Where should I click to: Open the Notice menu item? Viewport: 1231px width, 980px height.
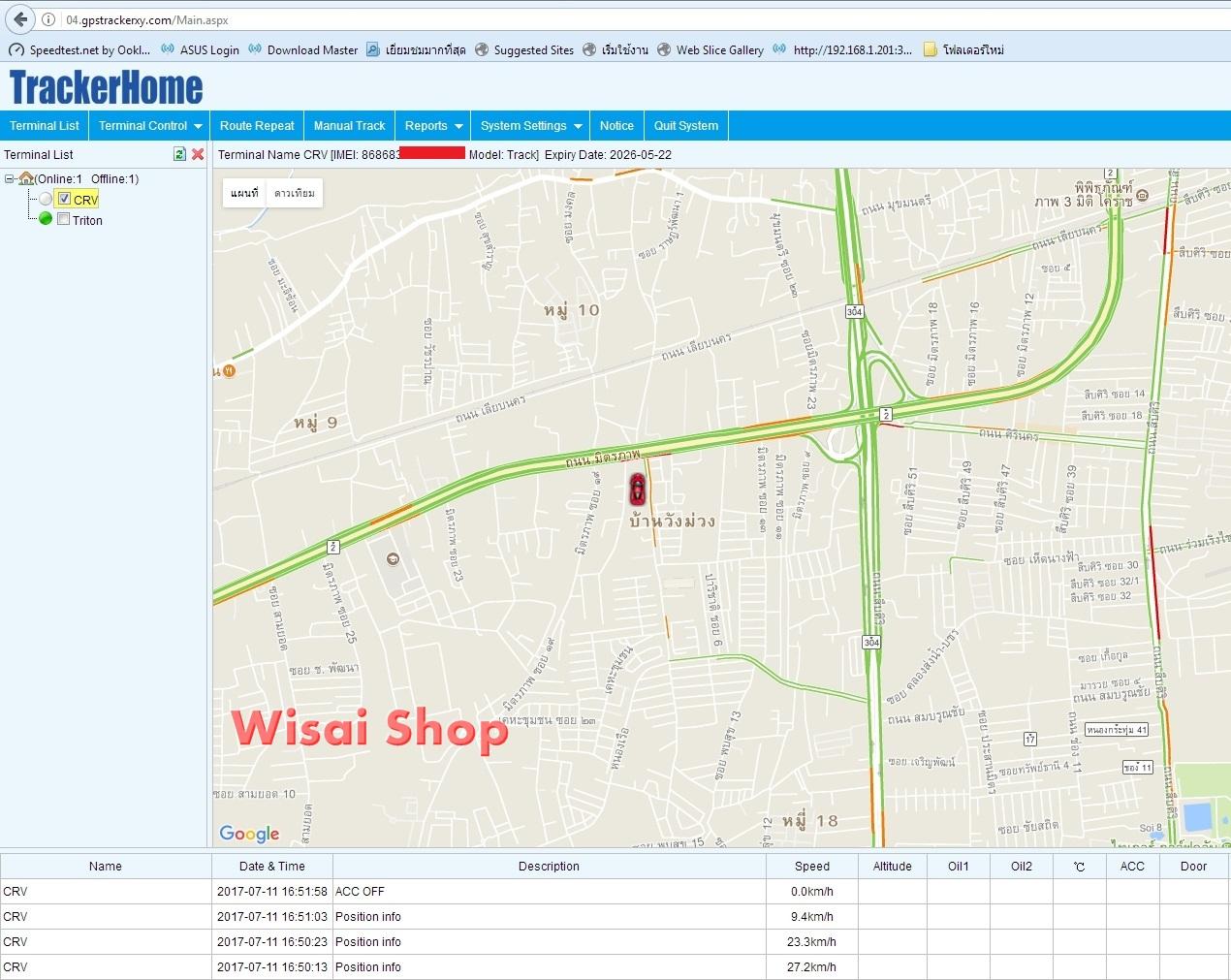(616, 126)
